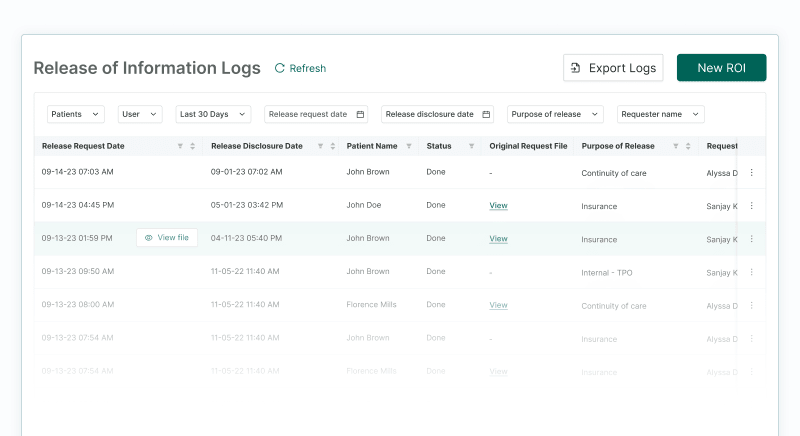Open View link in 09-13-23 01:59 PM row
Screen dimensions: 800x436
498,239
